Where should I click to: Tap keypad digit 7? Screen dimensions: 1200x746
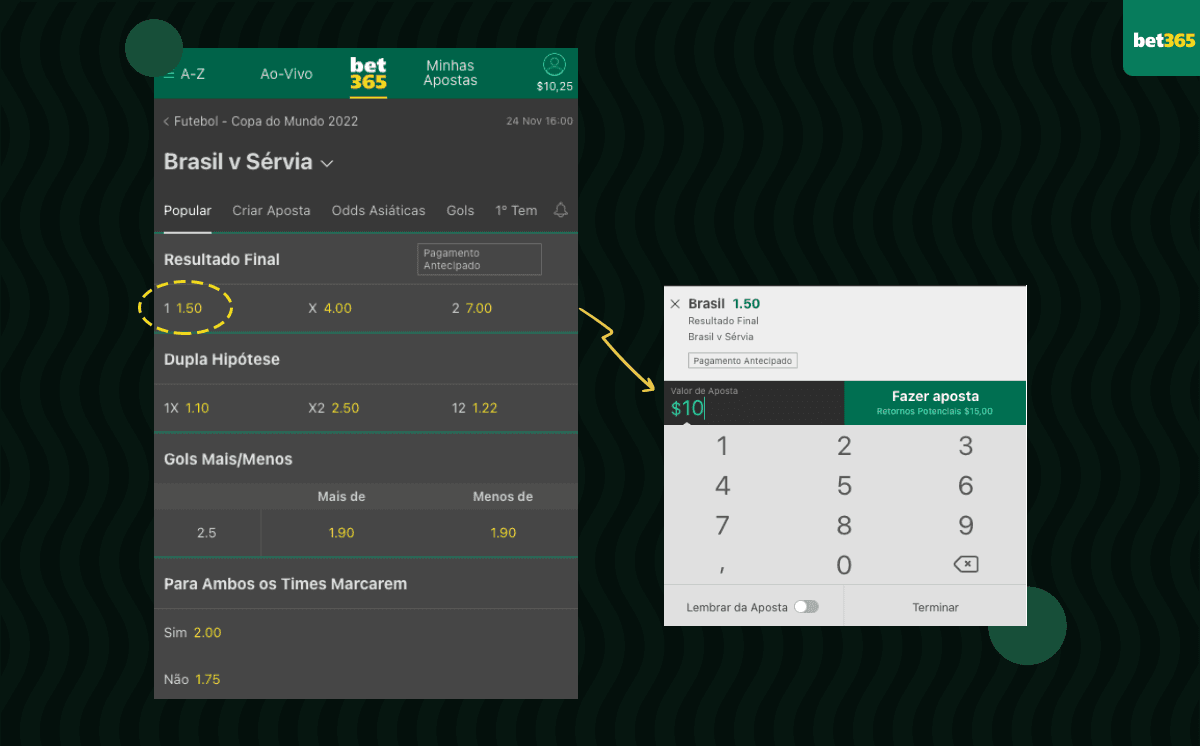pyautogui.click(x=723, y=525)
